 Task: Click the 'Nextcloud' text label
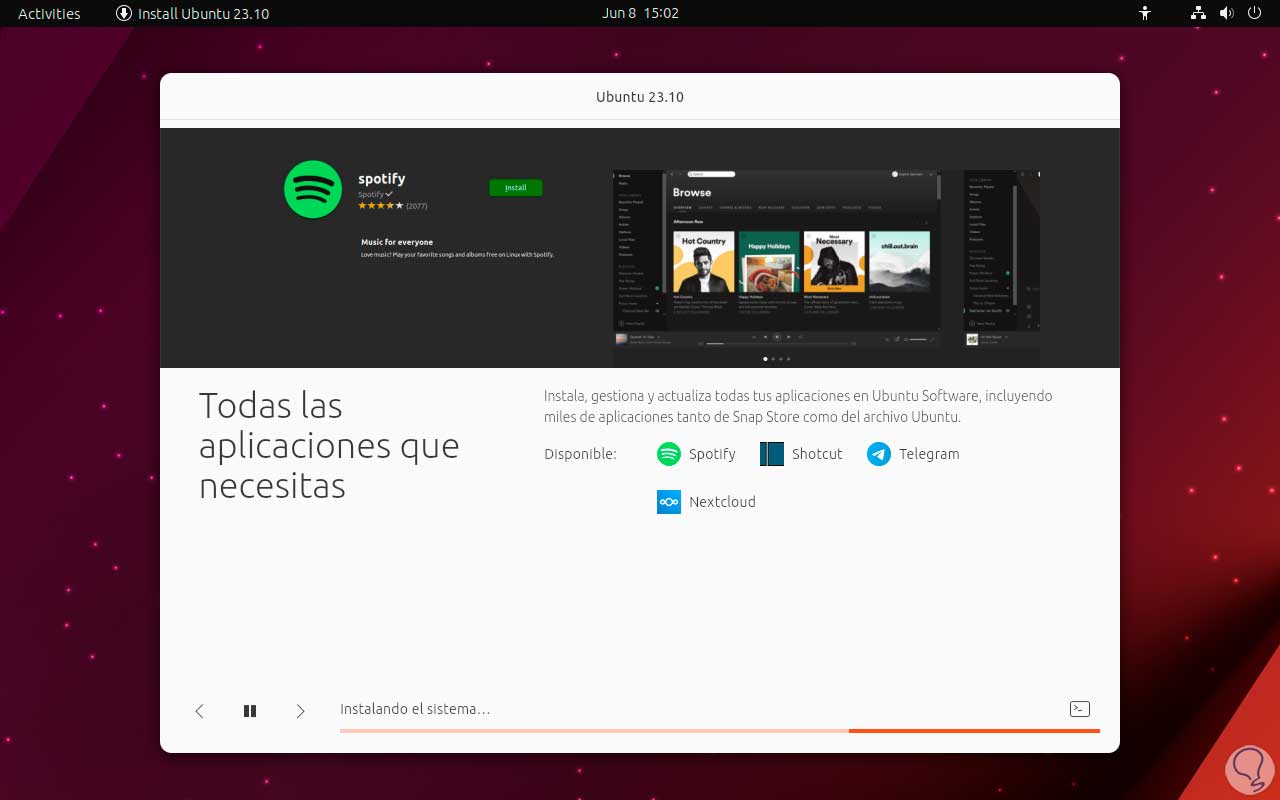722,502
